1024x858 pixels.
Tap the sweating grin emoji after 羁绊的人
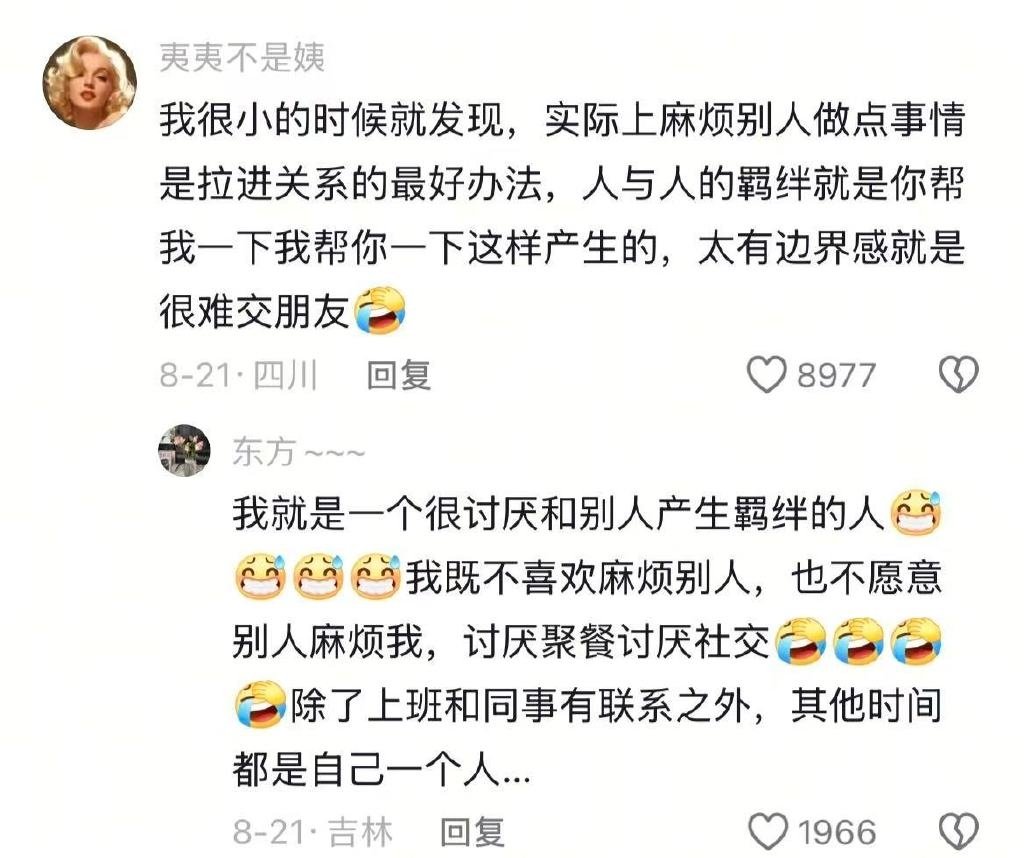click(x=916, y=513)
